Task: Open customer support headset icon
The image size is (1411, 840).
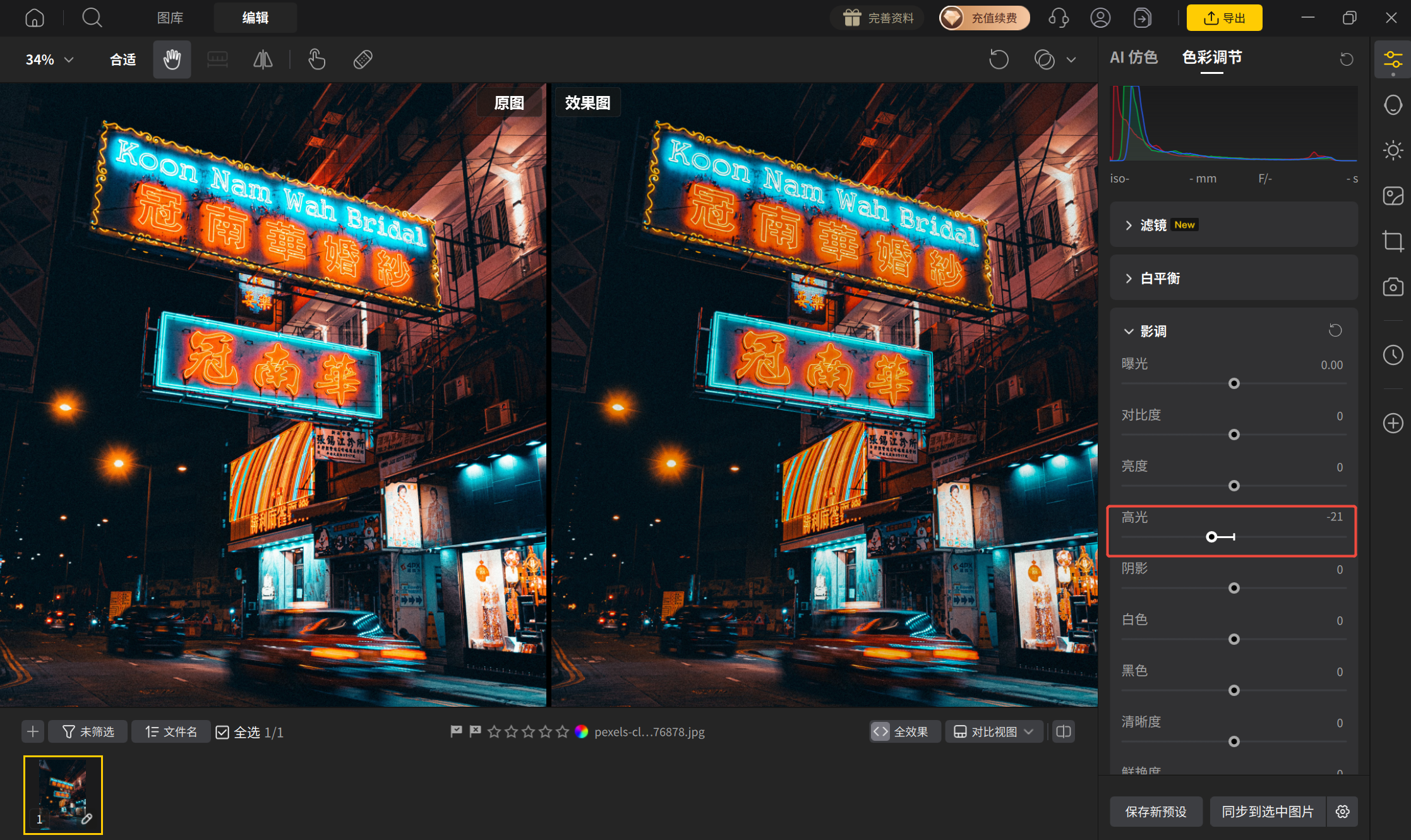Action: 1059,18
